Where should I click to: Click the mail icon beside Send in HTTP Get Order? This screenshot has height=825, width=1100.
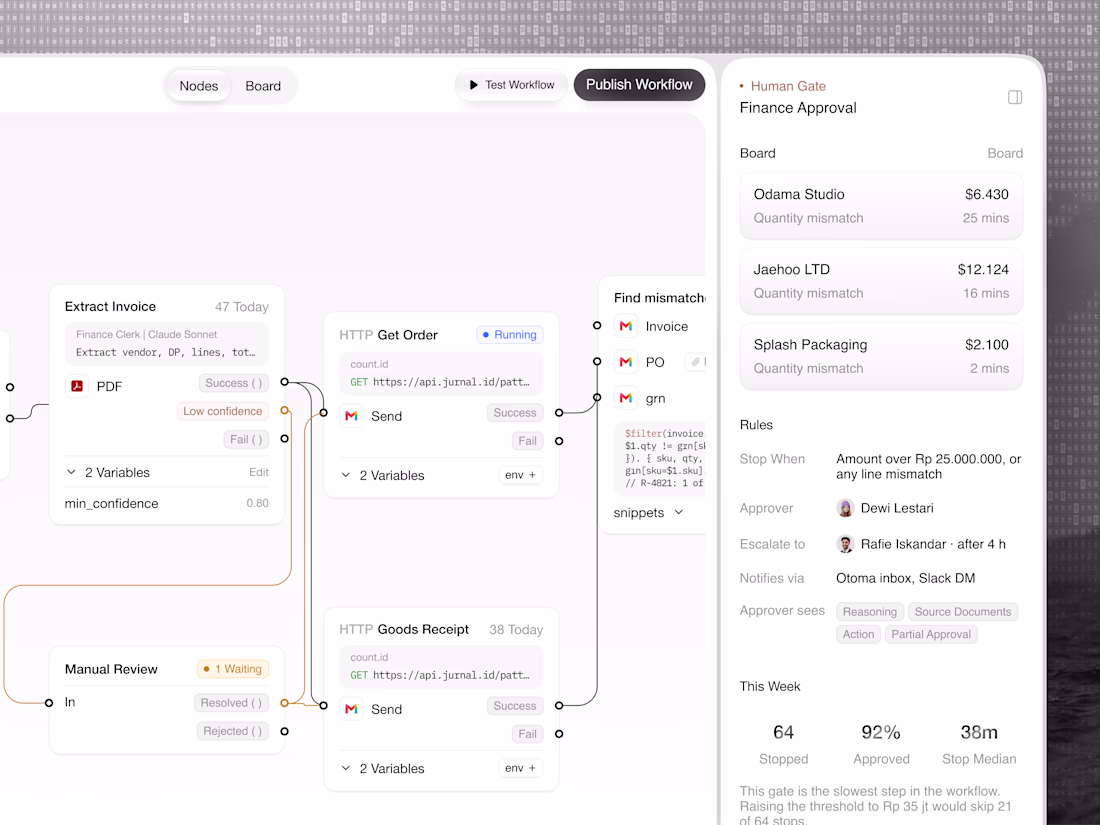tap(351, 416)
